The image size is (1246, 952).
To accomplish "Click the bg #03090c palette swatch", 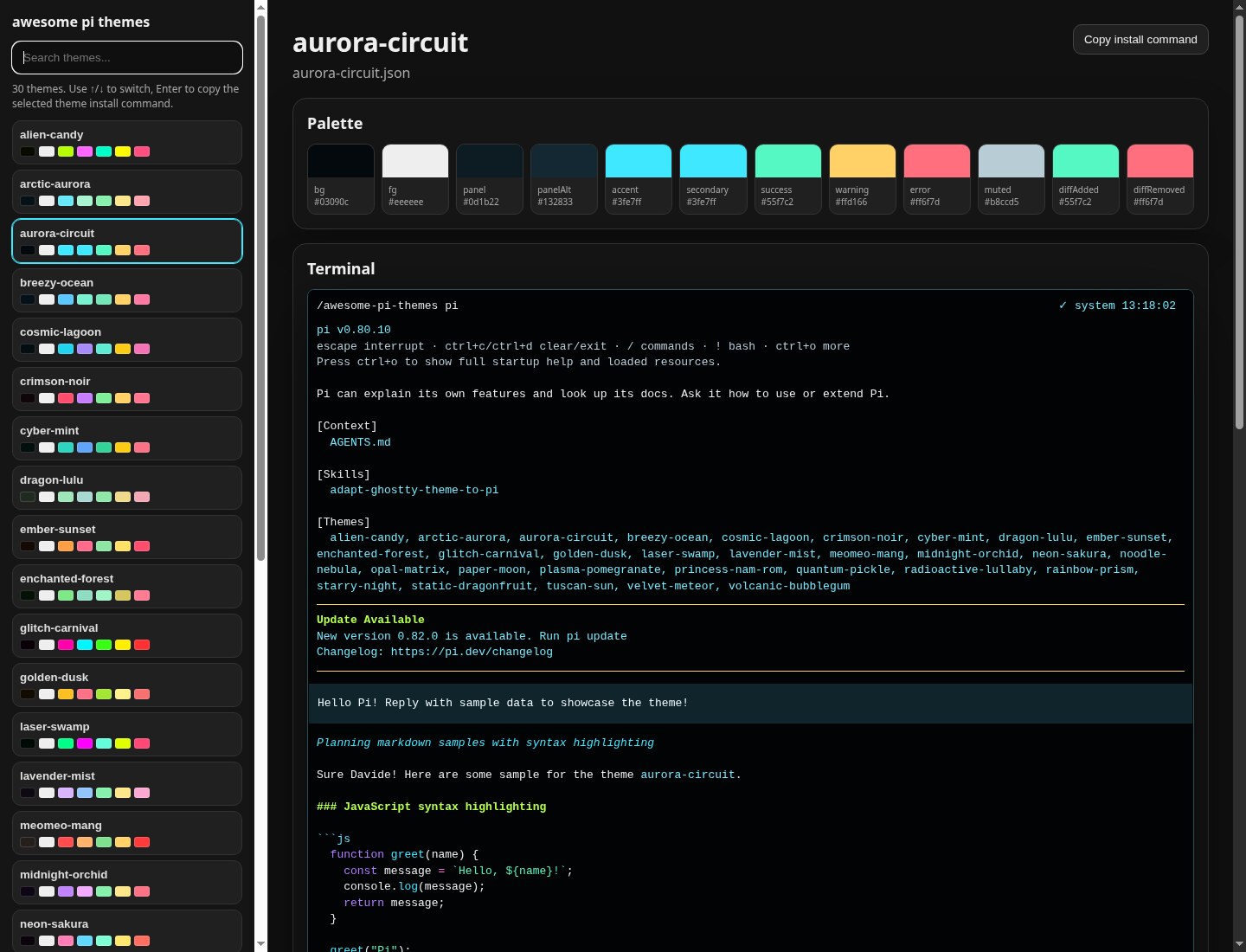I will click(341, 179).
